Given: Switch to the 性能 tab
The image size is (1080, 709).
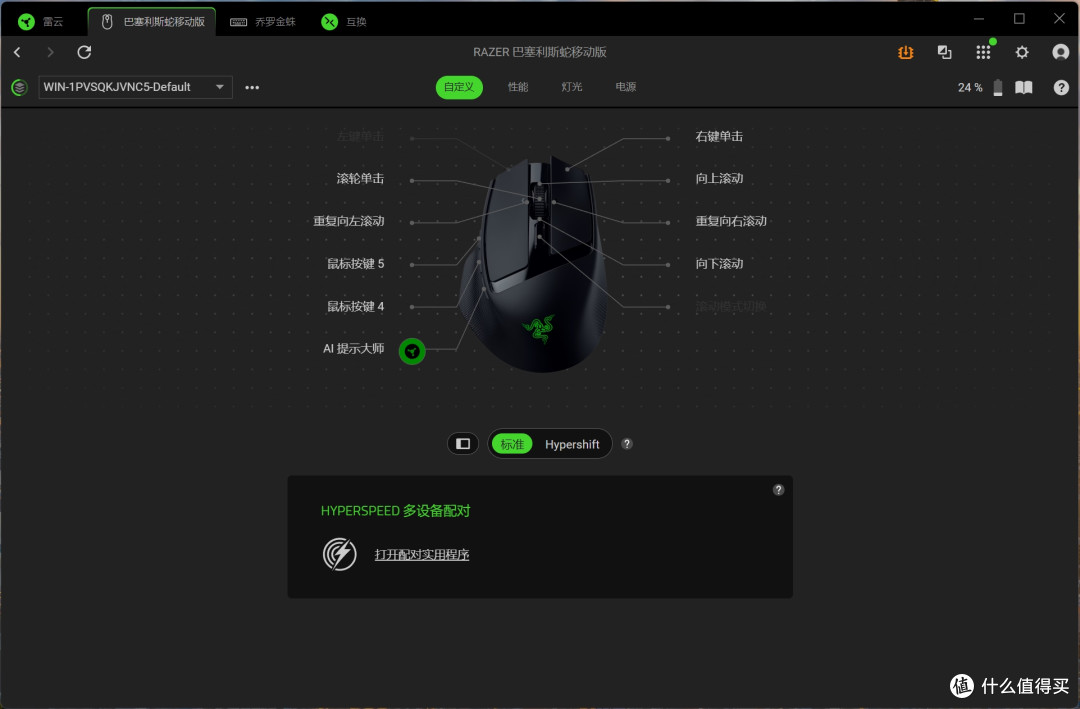Looking at the screenshot, I should tap(518, 88).
